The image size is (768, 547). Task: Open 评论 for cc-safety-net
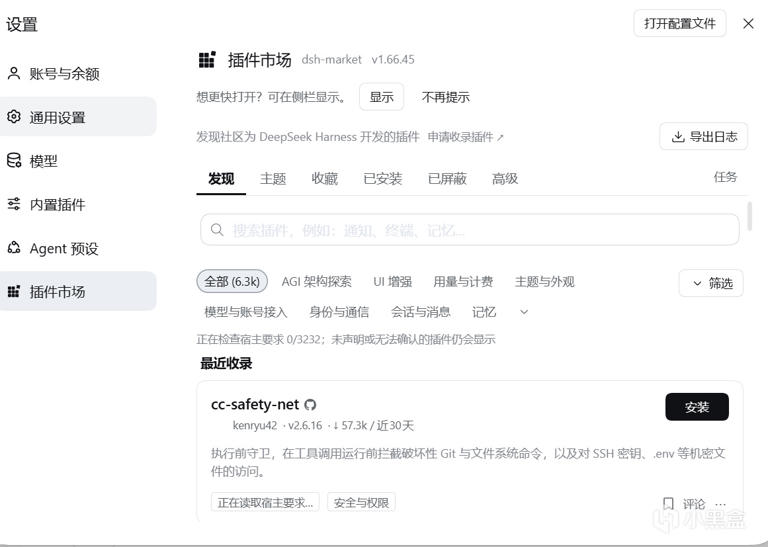[694, 504]
